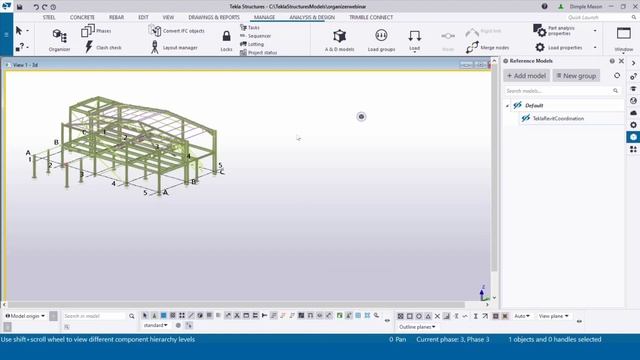Open the Auto snap depth dropdown

coord(522,316)
